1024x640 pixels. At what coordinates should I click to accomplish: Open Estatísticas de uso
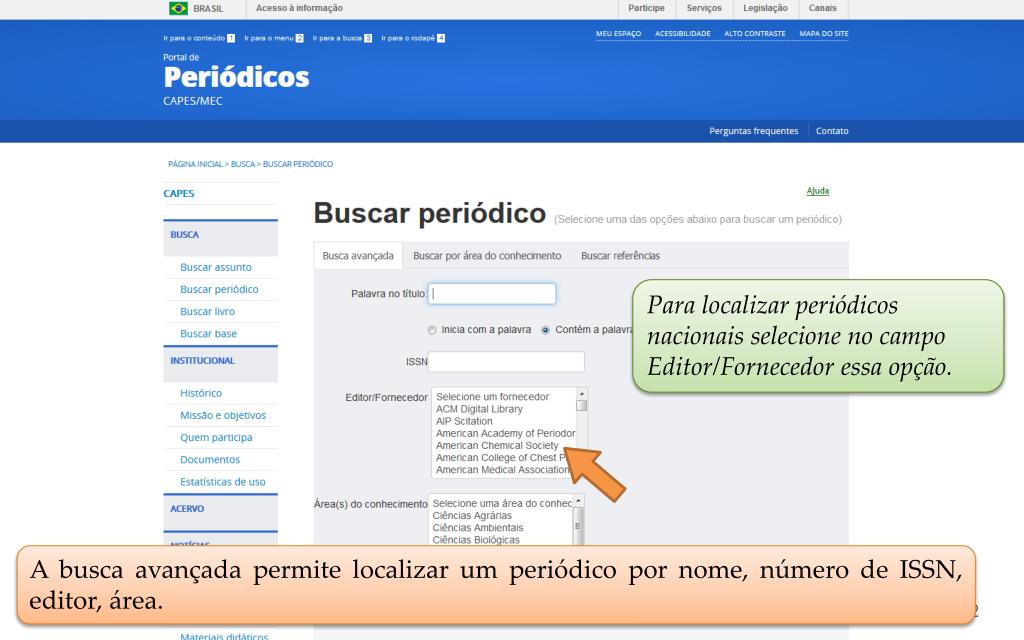[223, 482]
